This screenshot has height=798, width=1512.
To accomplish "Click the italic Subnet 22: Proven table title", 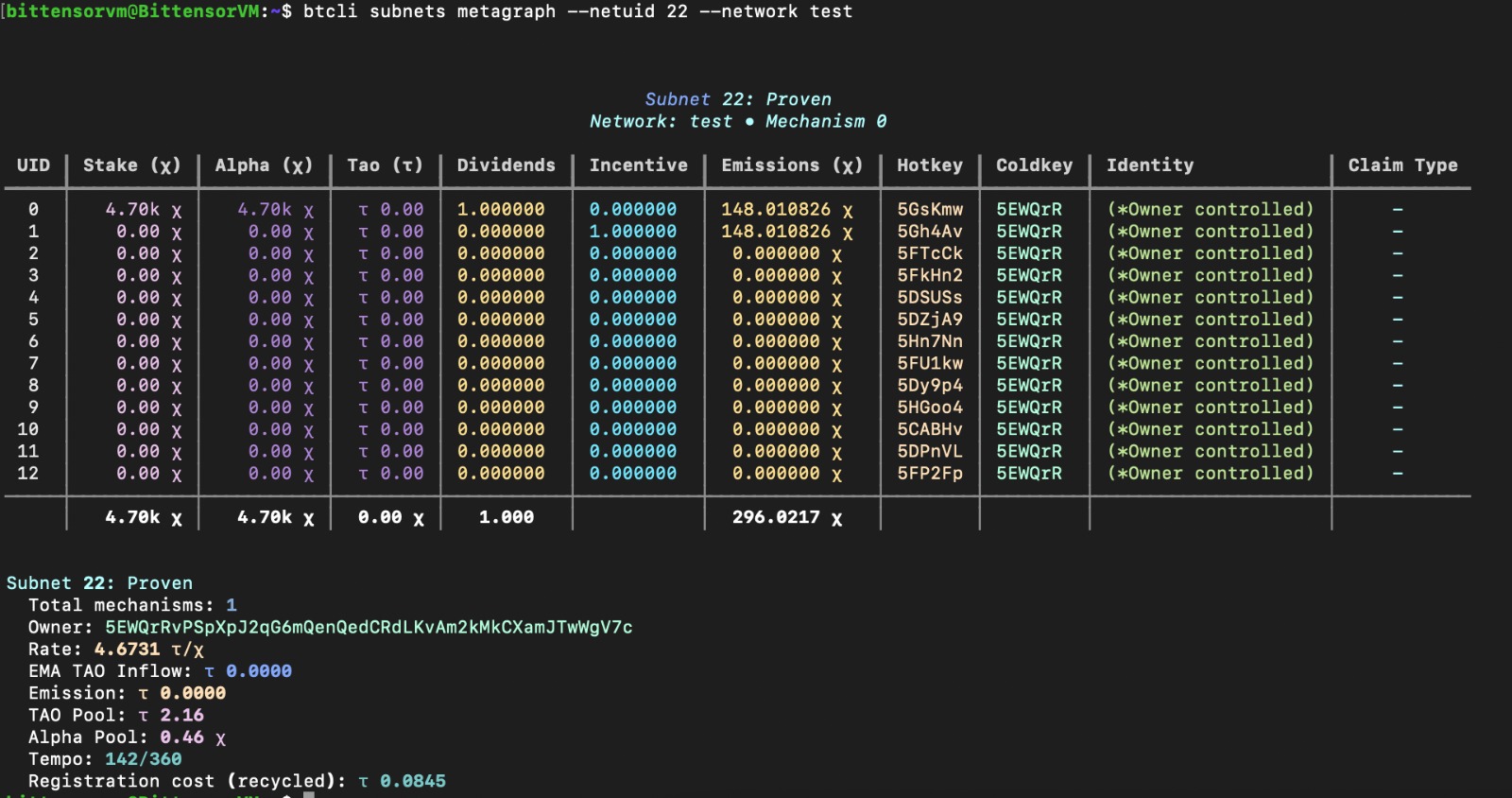I will (737, 99).
